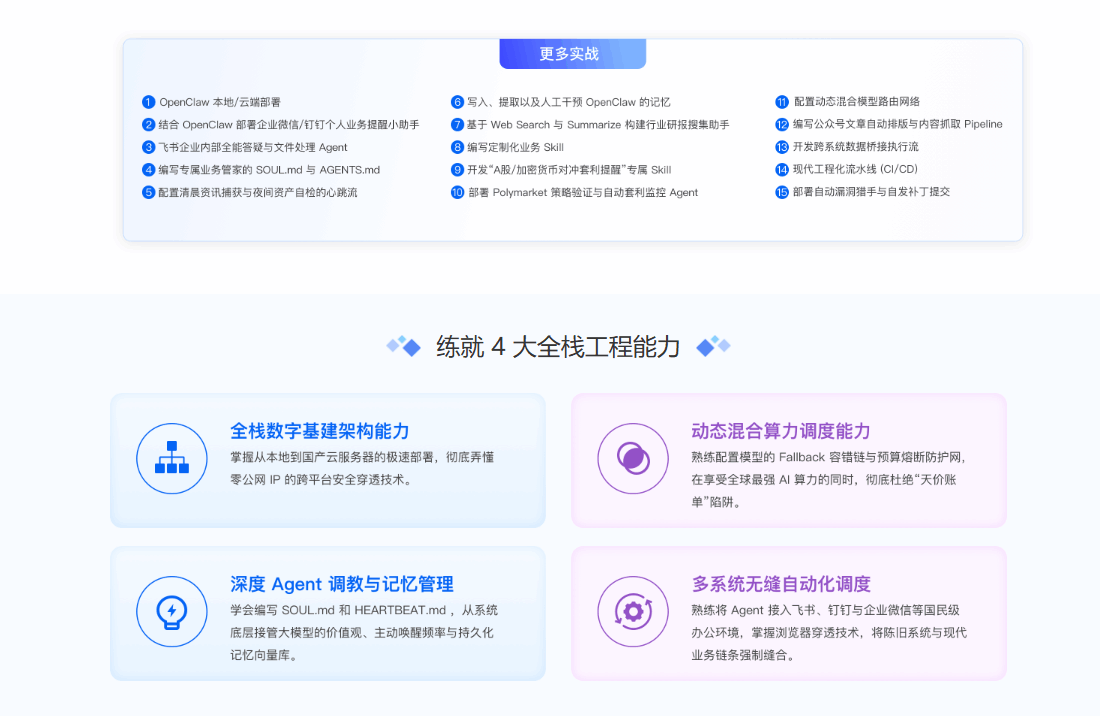This screenshot has width=1100, height=716.
Task: Click the Polymarket 策略验证 Agent item
Action: click(x=583, y=192)
